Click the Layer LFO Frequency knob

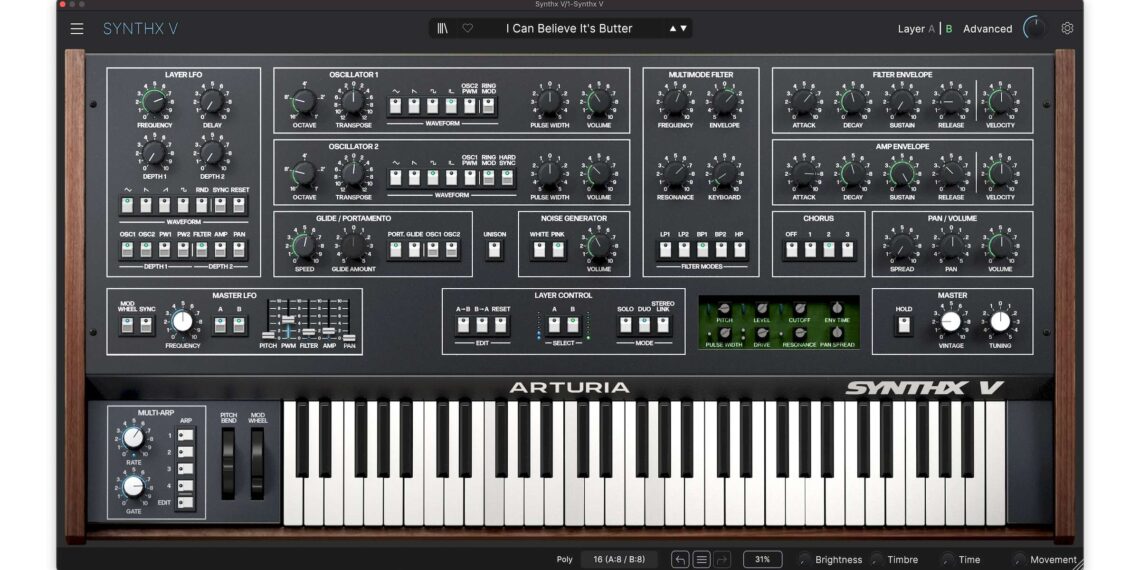[x=154, y=102]
